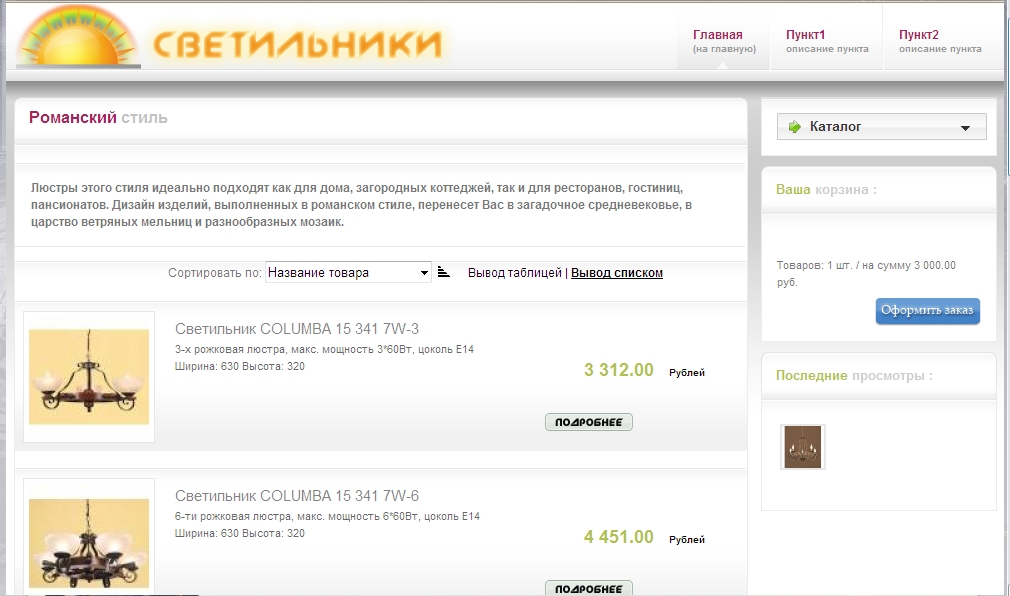Open the Пункт2 menu item
Image resolution: width=1010 pixels, height=596 pixels.
(940, 41)
